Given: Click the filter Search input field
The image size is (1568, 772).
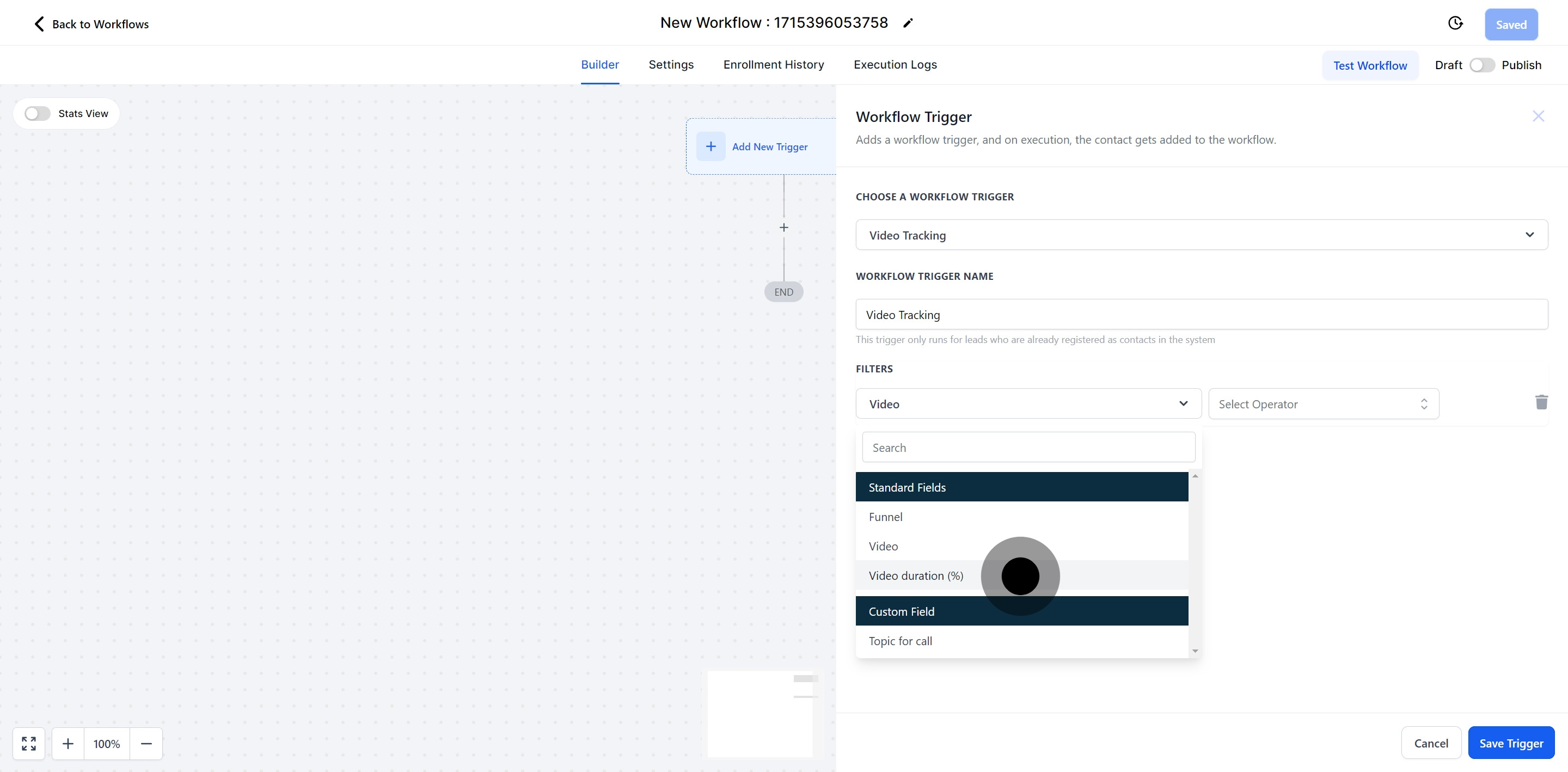Looking at the screenshot, I should point(1028,448).
